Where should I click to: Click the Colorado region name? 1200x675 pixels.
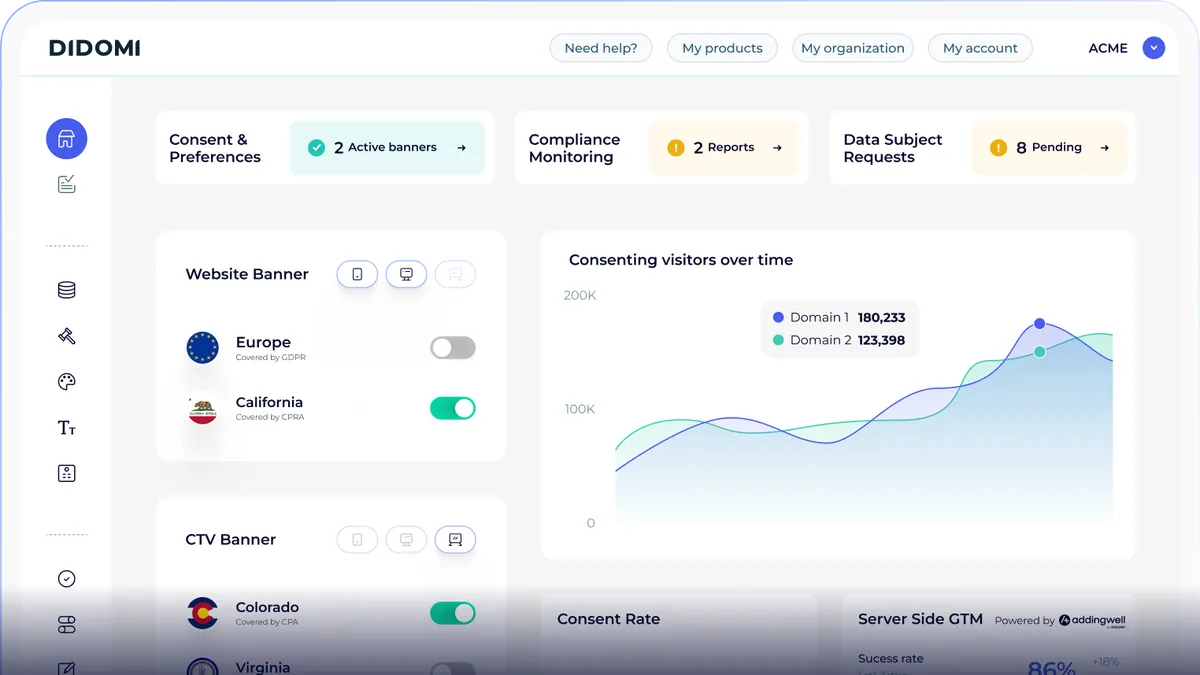pyautogui.click(x=267, y=607)
